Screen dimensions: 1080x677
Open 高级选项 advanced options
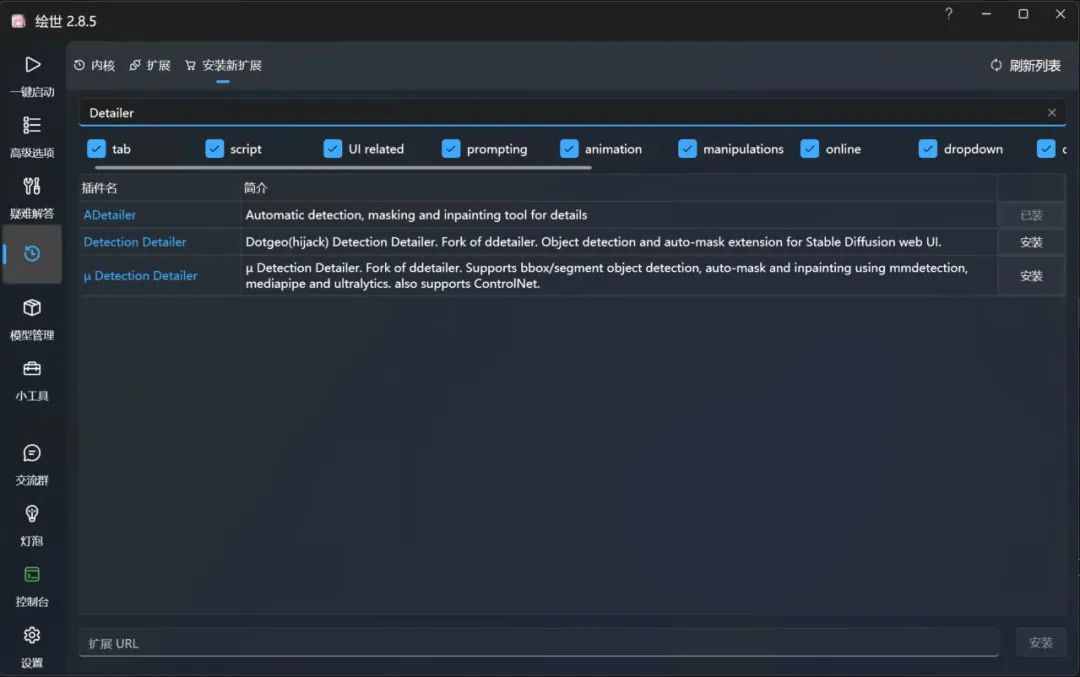point(32,136)
